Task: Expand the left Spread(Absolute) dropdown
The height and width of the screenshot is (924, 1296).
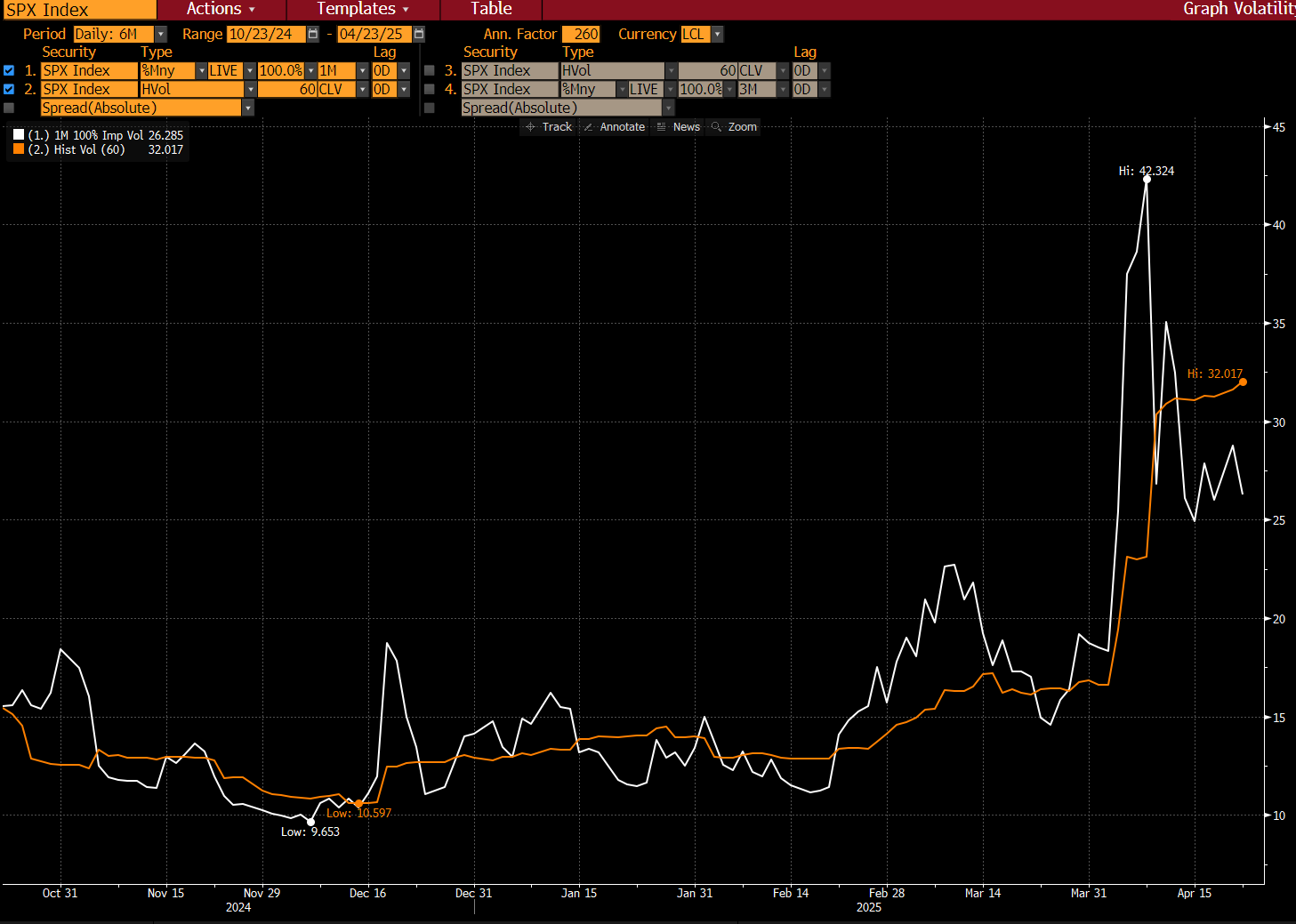Action: (248, 108)
